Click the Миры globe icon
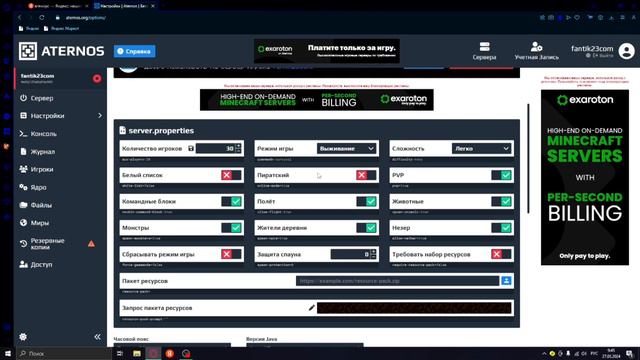The width and height of the screenshot is (640, 360). click(x=23, y=222)
